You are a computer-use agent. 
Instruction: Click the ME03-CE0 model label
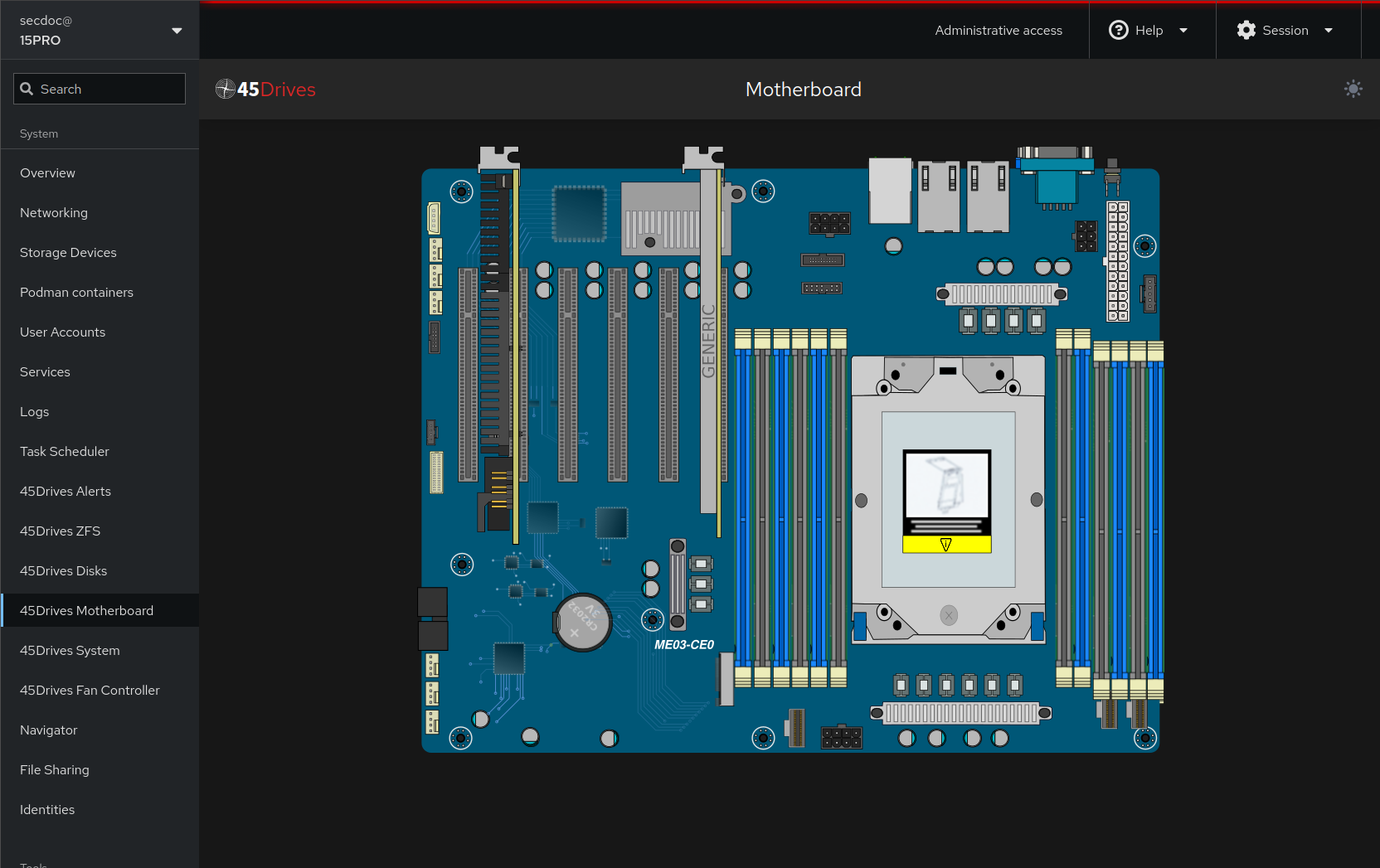coord(684,645)
